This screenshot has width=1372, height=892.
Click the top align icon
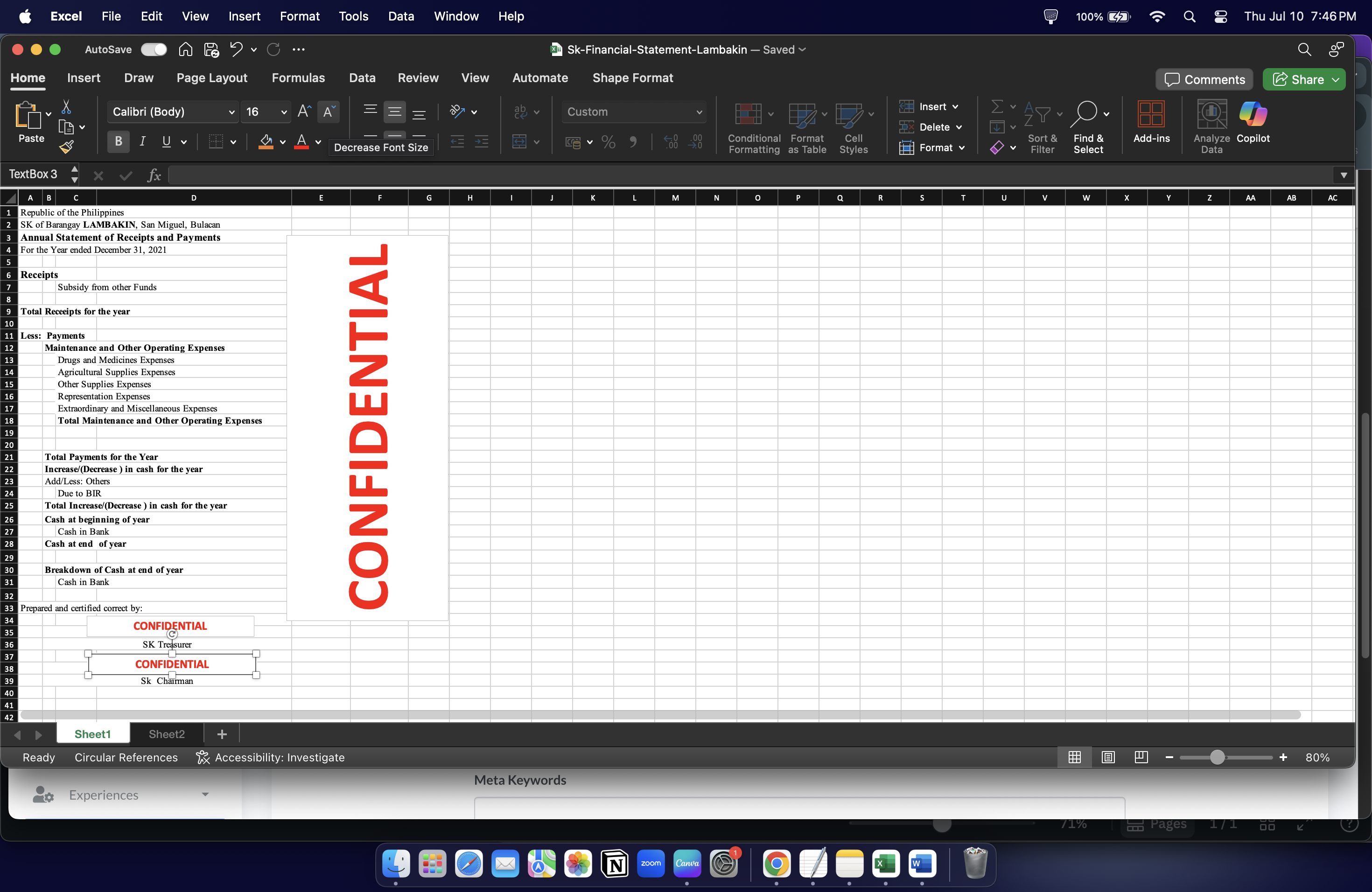click(370, 111)
